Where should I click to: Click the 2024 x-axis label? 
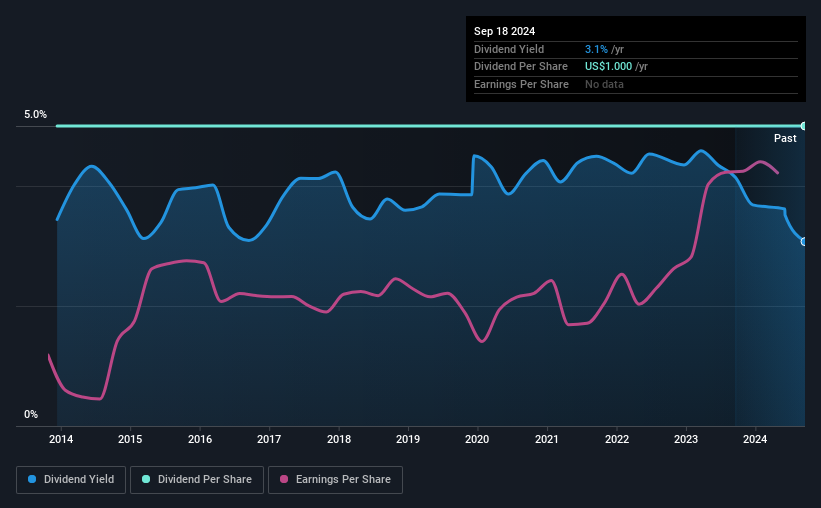755,439
